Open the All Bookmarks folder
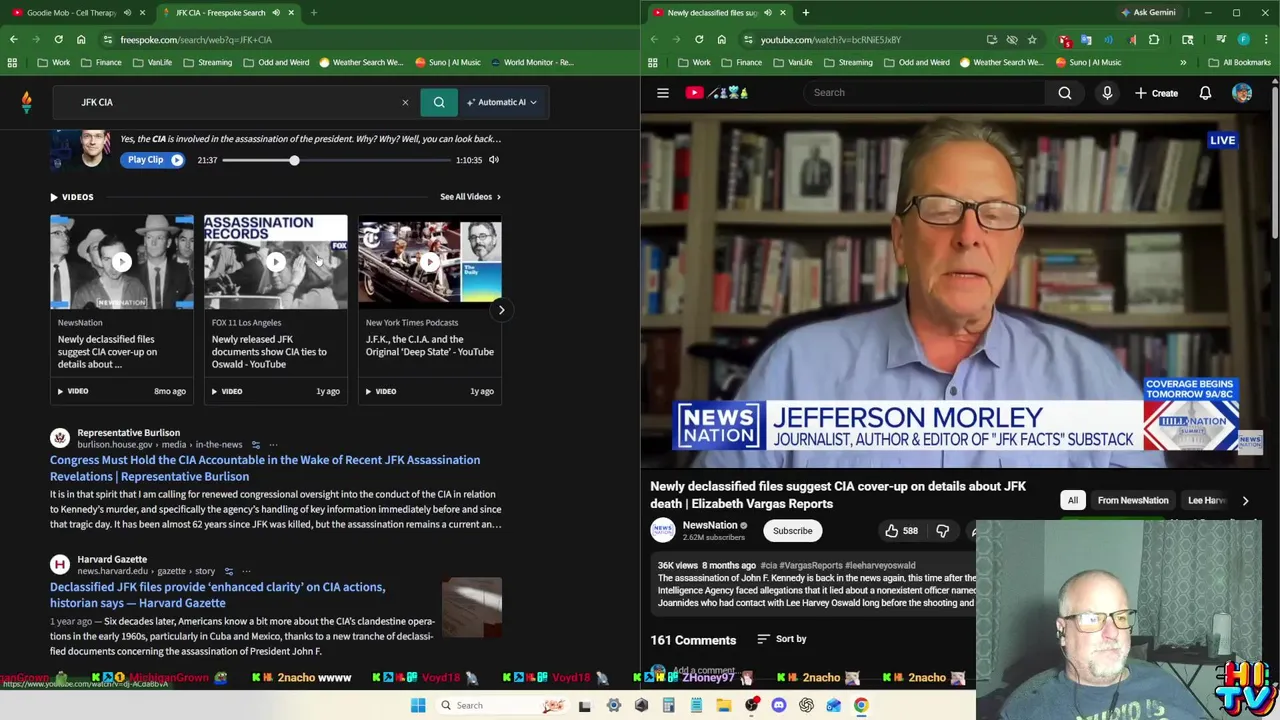The image size is (1280, 720). (1239, 62)
